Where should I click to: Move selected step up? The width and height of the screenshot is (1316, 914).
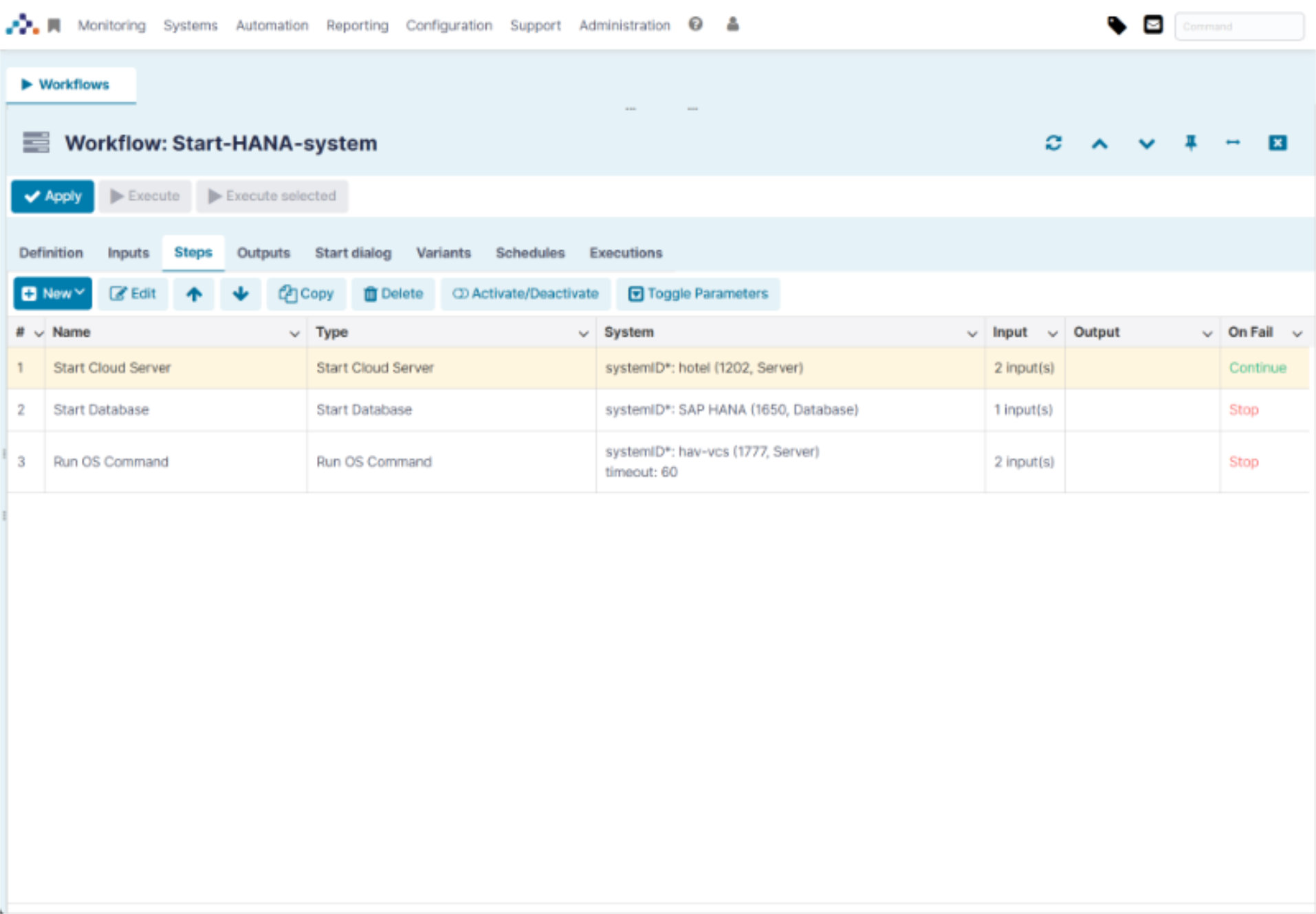pyautogui.click(x=194, y=294)
